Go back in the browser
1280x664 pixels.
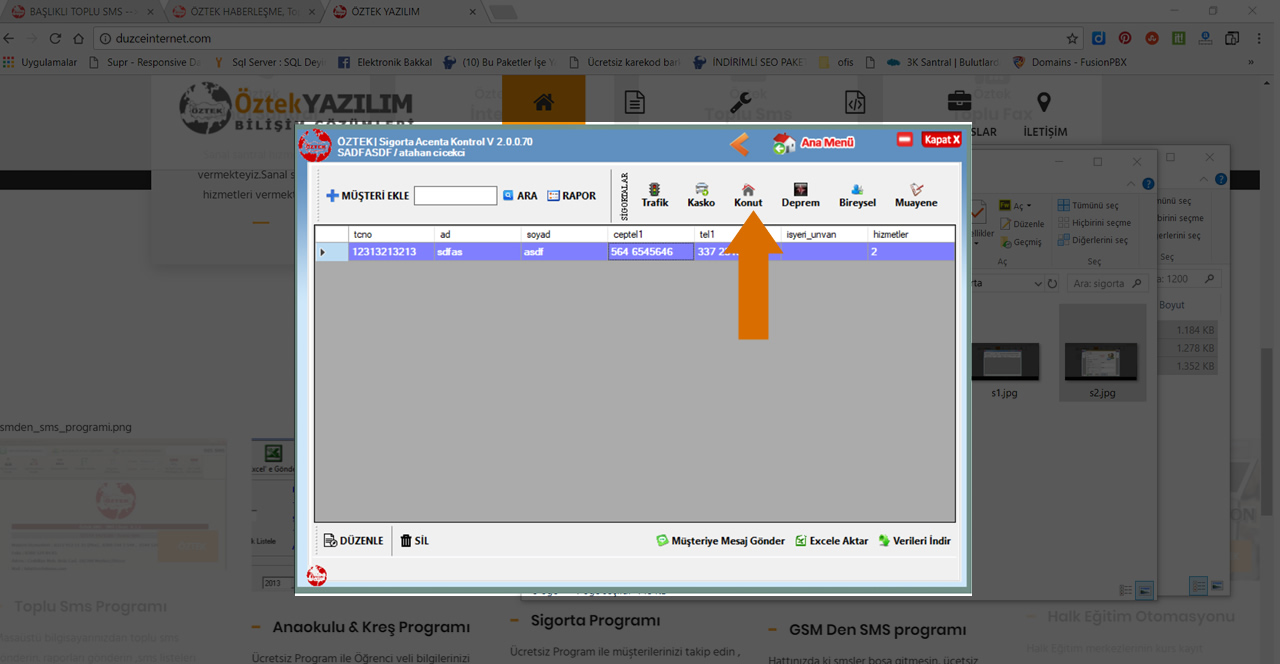[x=10, y=39]
